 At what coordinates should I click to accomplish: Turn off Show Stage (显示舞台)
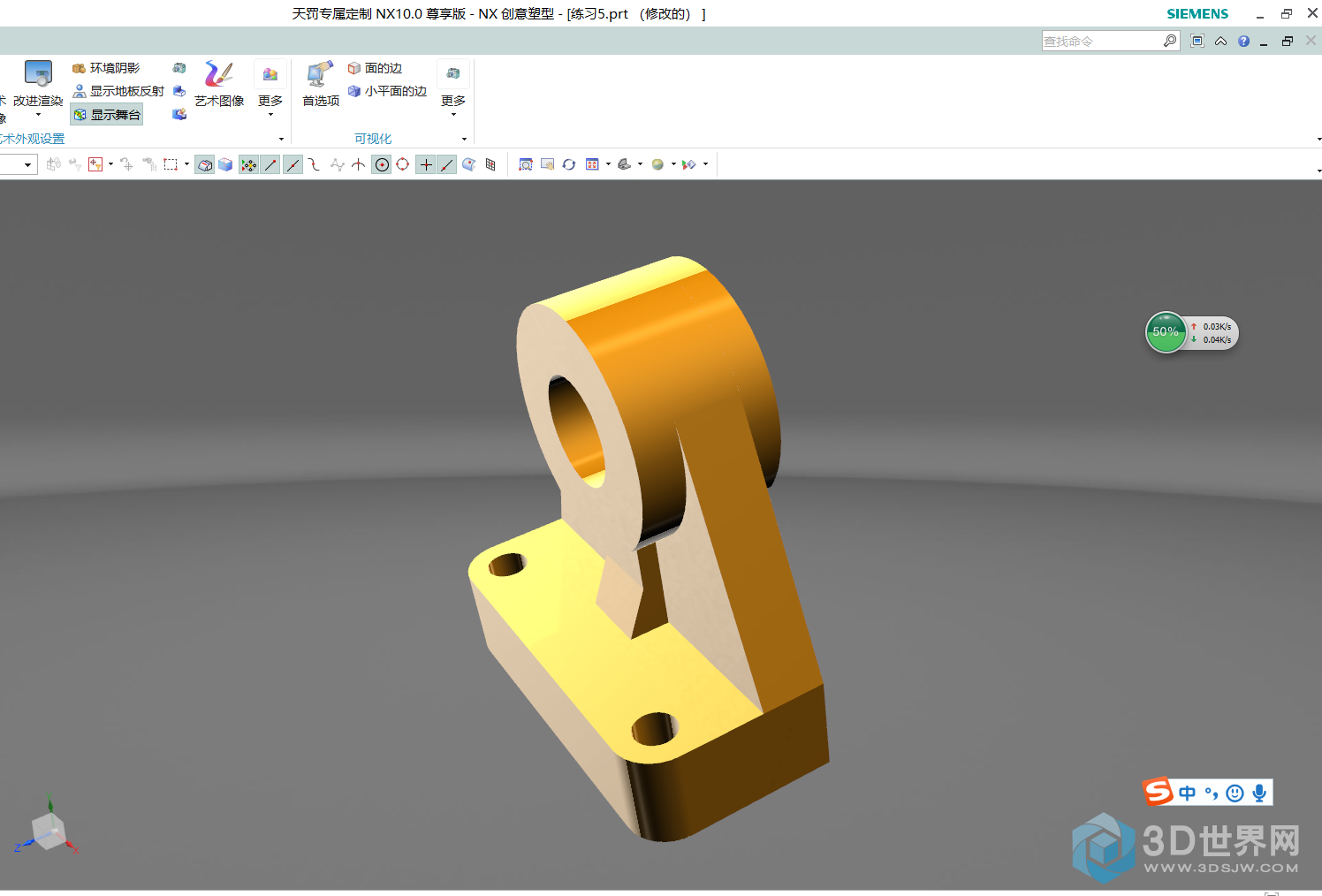107,115
